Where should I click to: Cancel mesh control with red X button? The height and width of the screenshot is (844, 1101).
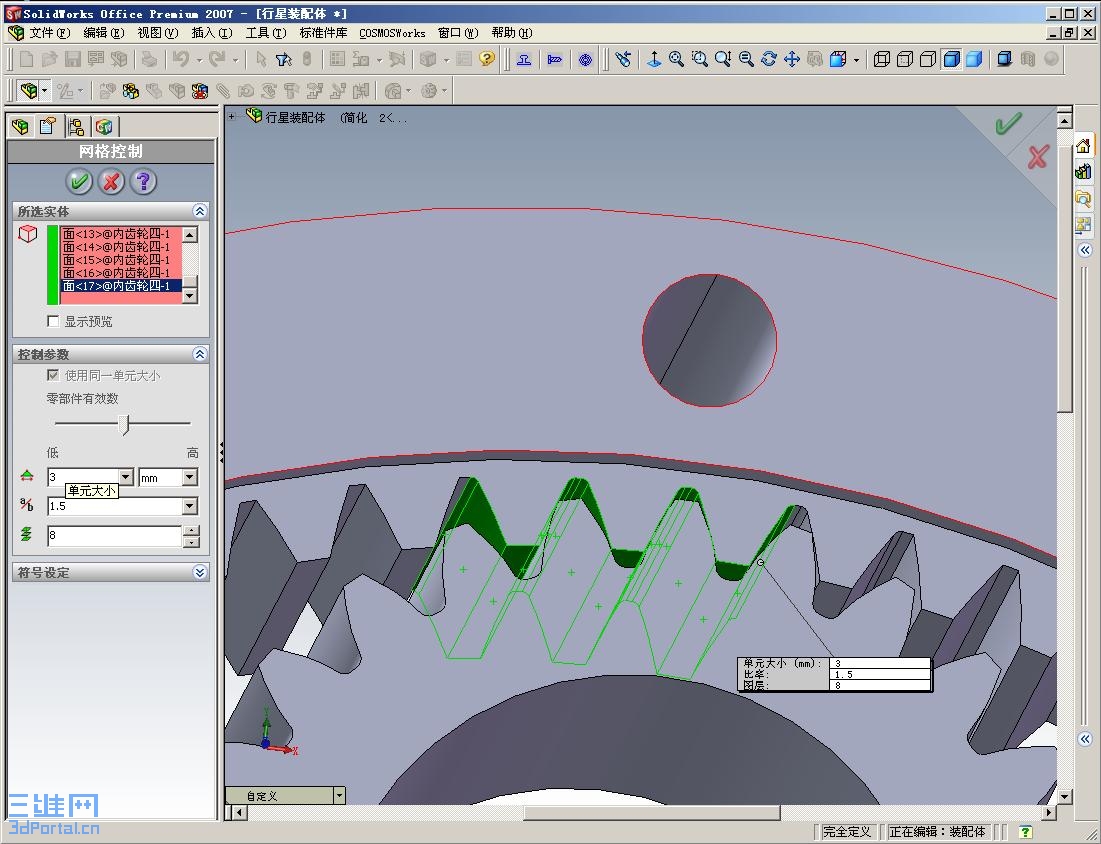pos(111,182)
